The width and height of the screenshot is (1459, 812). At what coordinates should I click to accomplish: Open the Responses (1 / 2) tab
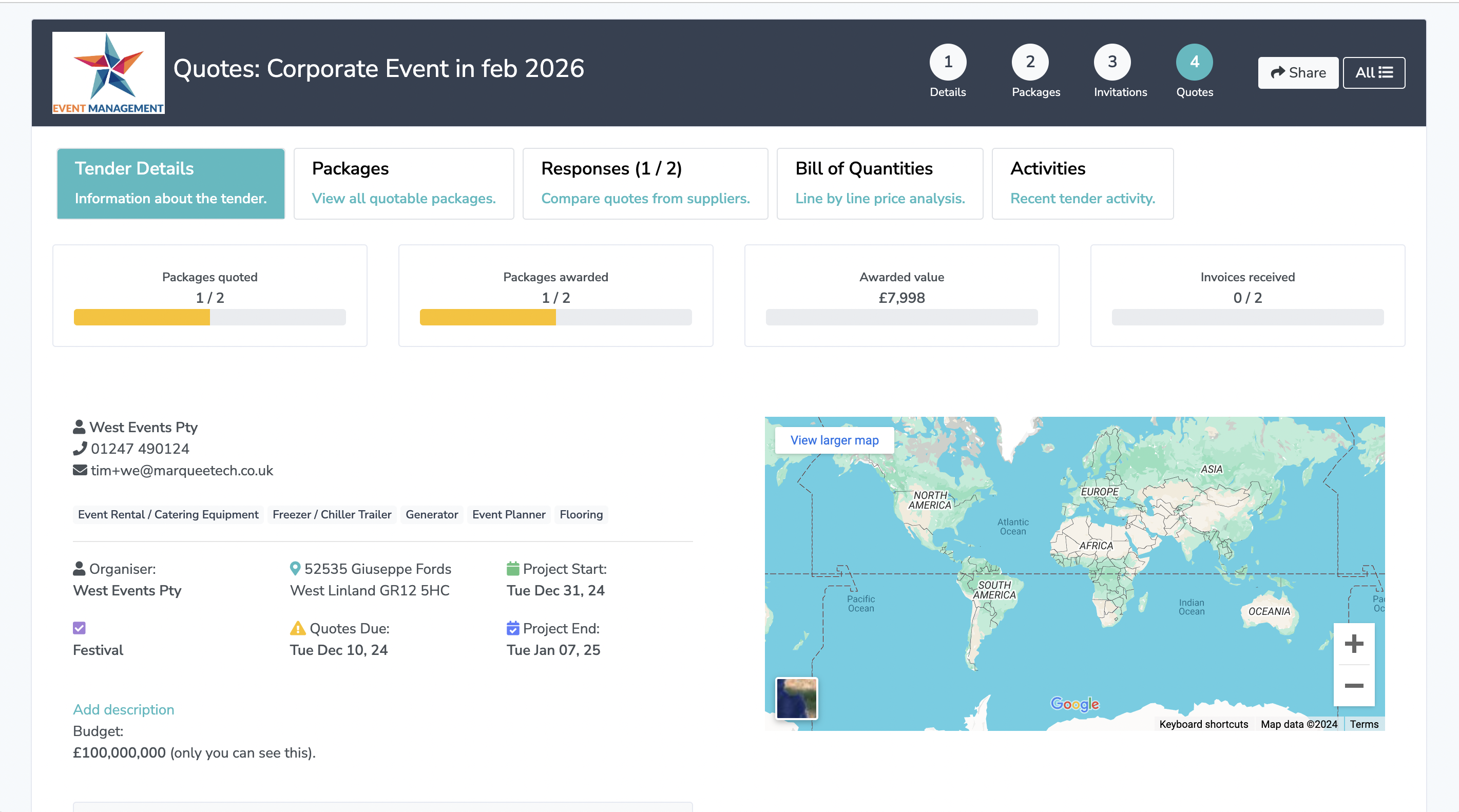pos(645,183)
